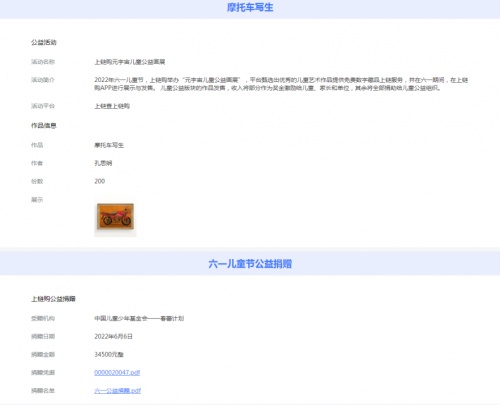
Task: Click the 展示 label beside the thumbnail
Action: point(37,200)
